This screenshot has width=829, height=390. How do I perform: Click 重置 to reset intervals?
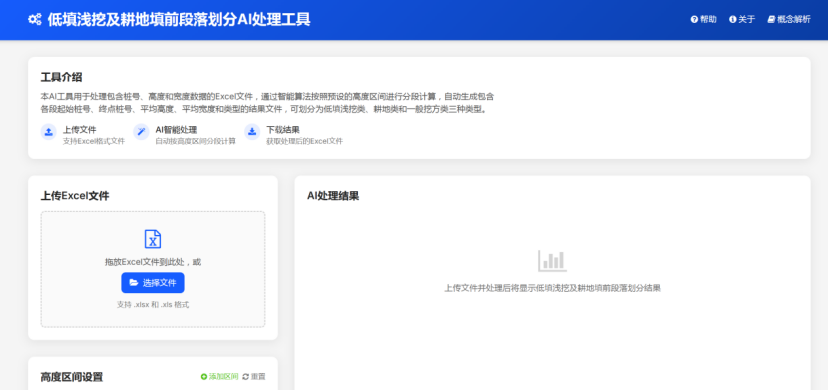click(x=254, y=377)
